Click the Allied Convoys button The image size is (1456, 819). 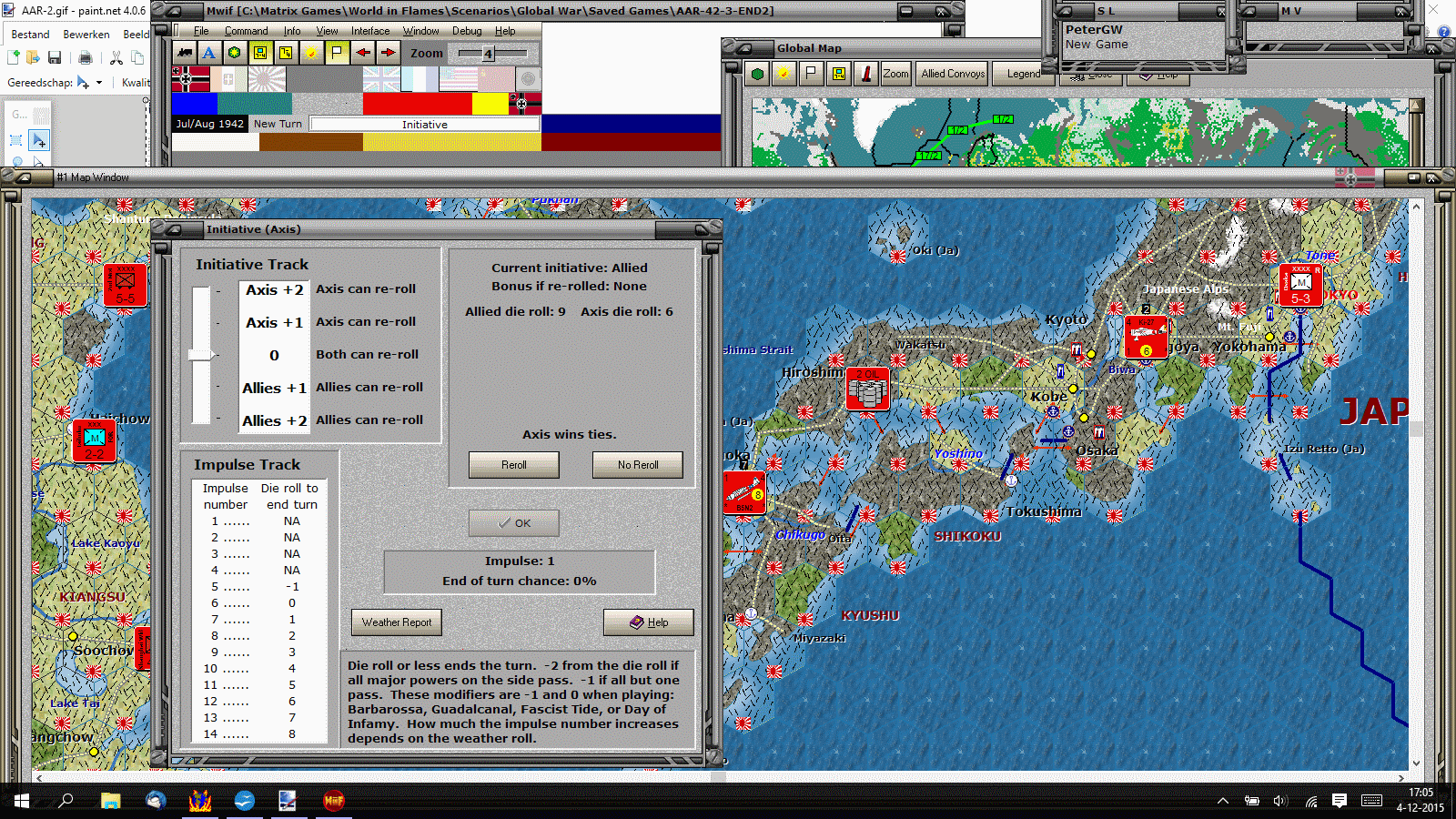[x=953, y=74]
